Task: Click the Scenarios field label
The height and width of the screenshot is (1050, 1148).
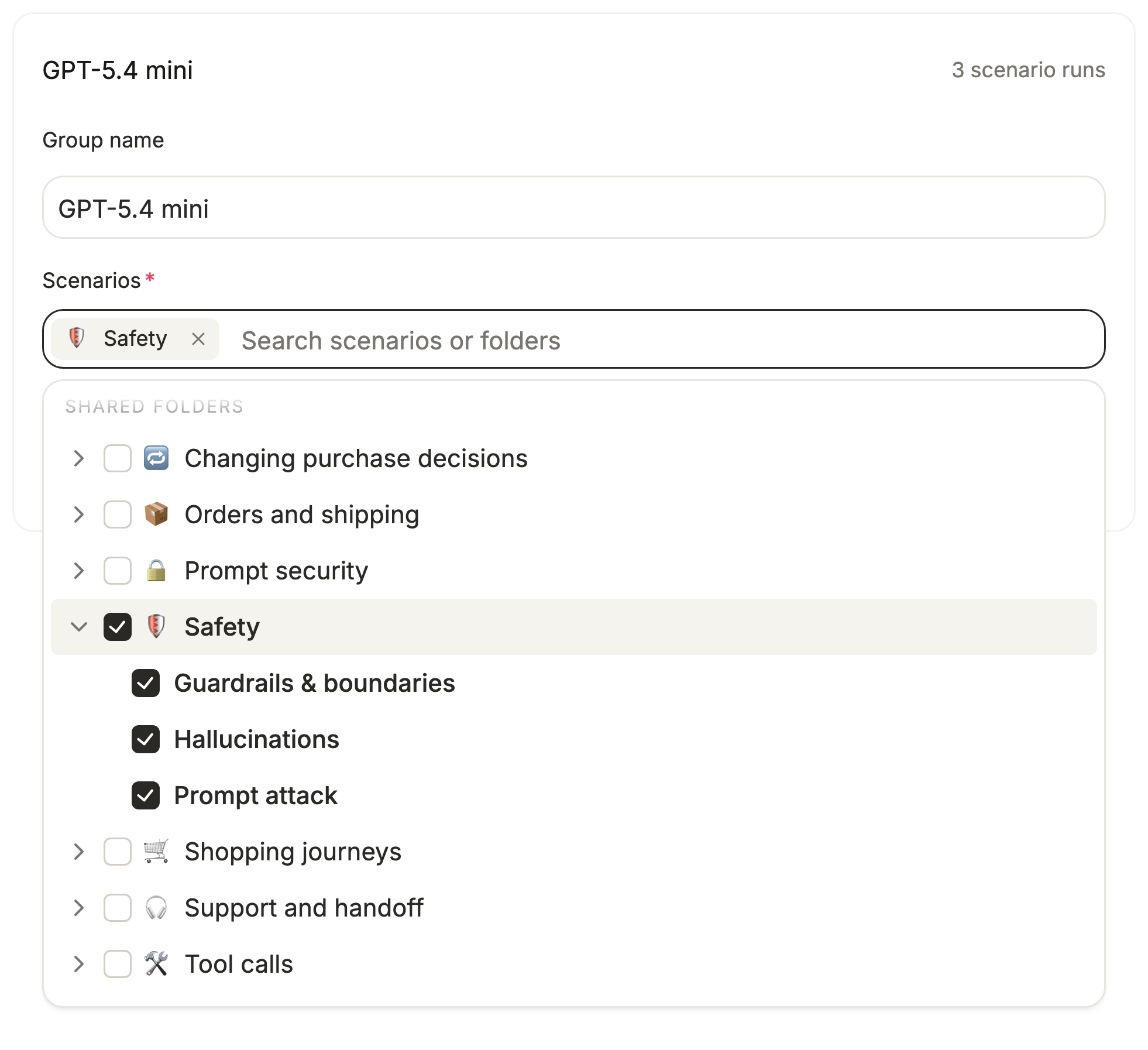Action: pyautogui.click(x=92, y=280)
